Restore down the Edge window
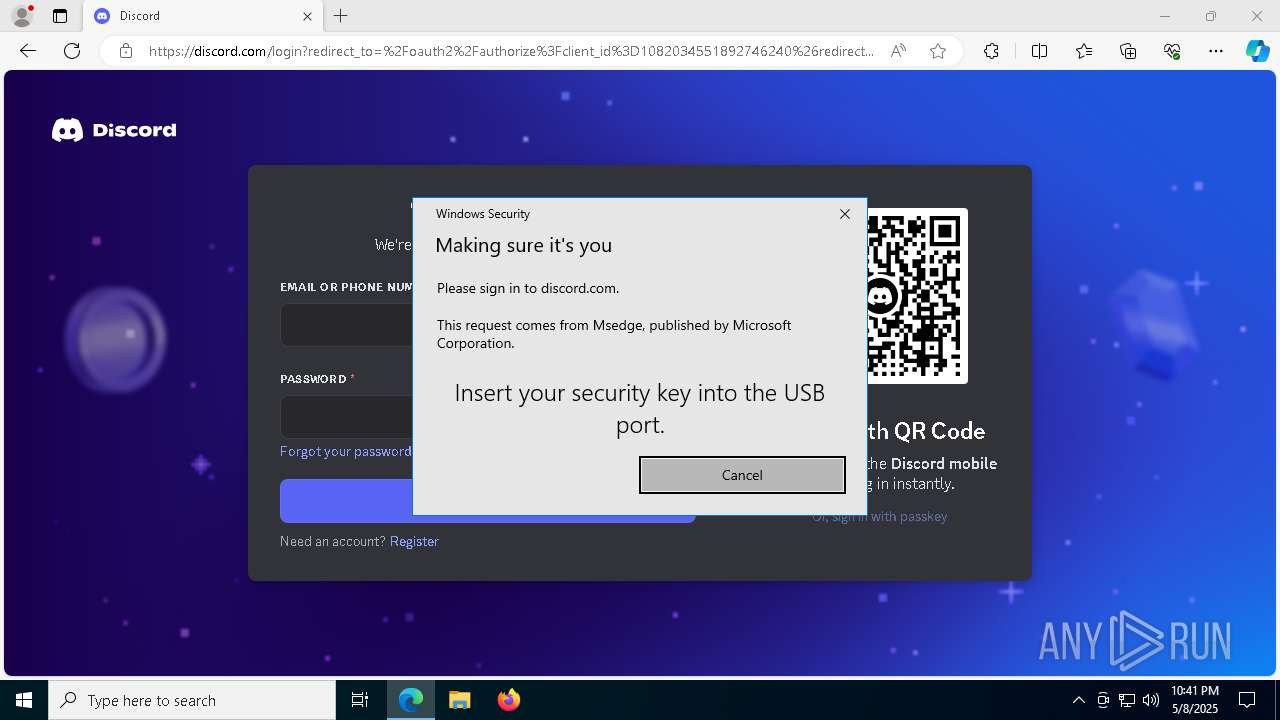The width and height of the screenshot is (1280, 720). coord(1211,16)
